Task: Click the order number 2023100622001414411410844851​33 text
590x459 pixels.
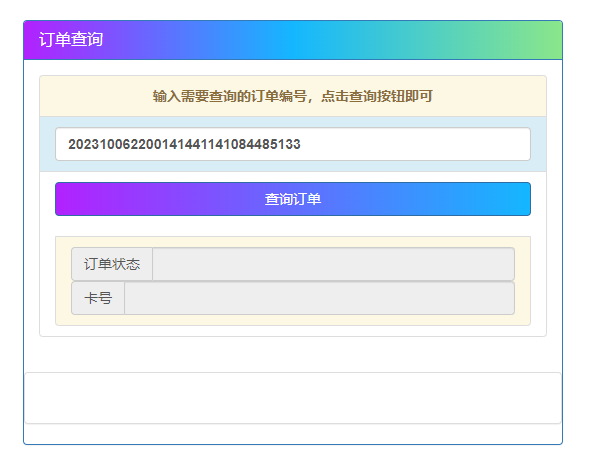Action: [x=184, y=144]
